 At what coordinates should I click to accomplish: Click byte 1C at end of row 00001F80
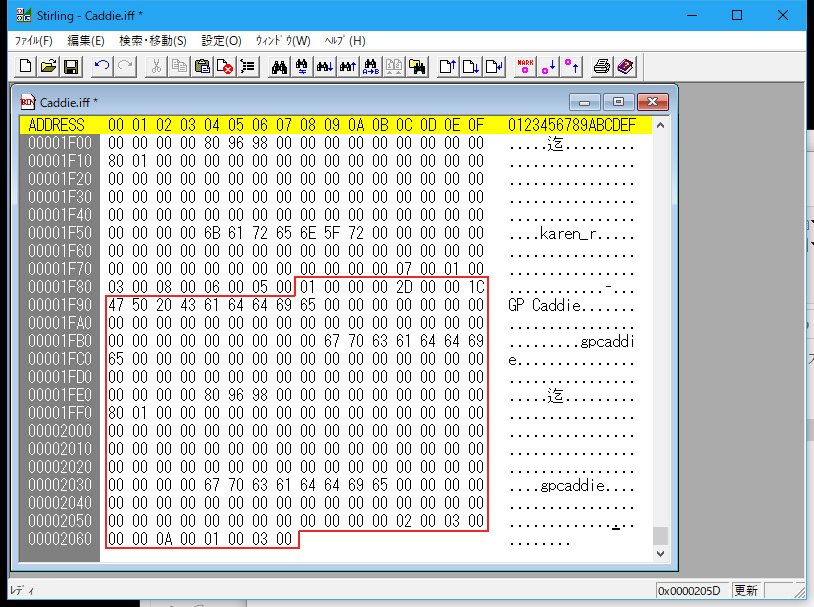pyautogui.click(x=476, y=287)
